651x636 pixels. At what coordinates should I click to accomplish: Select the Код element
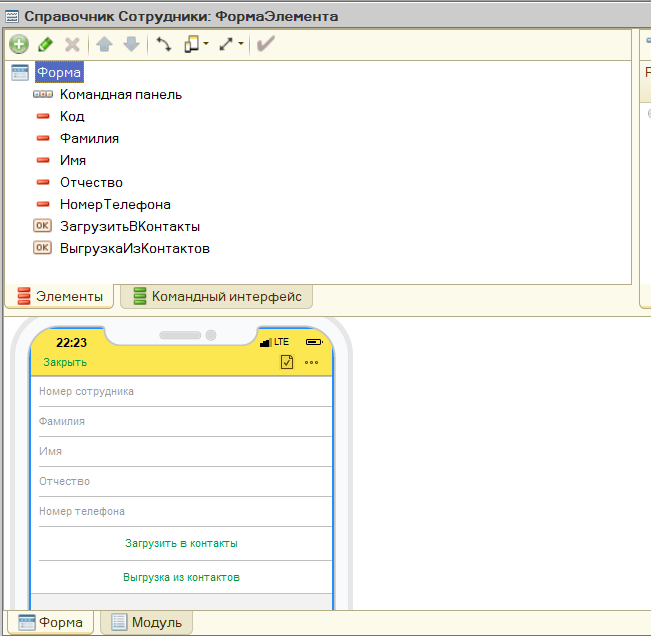click(x=72, y=117)
